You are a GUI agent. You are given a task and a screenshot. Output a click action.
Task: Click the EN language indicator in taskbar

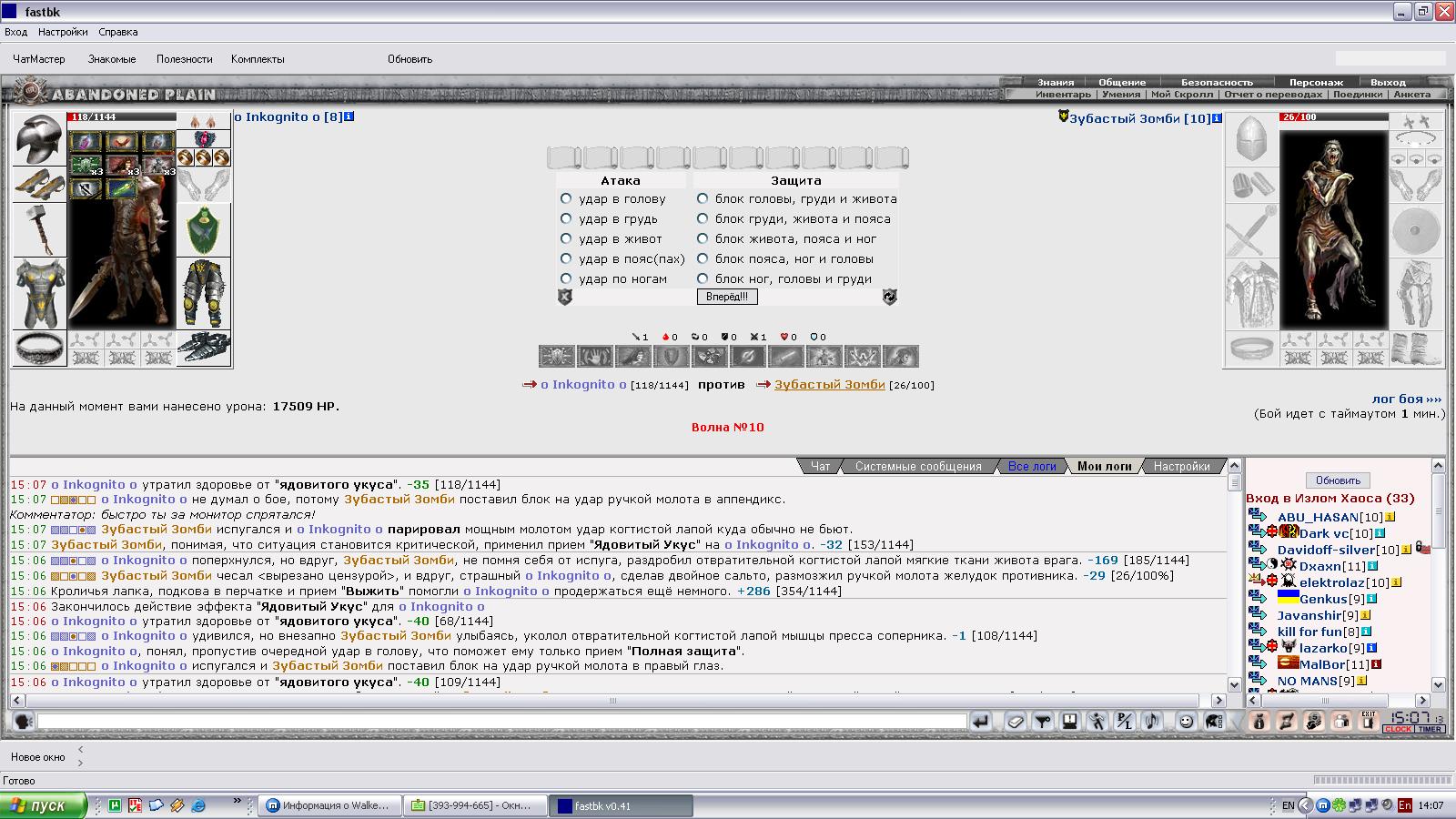(1288, 805)
